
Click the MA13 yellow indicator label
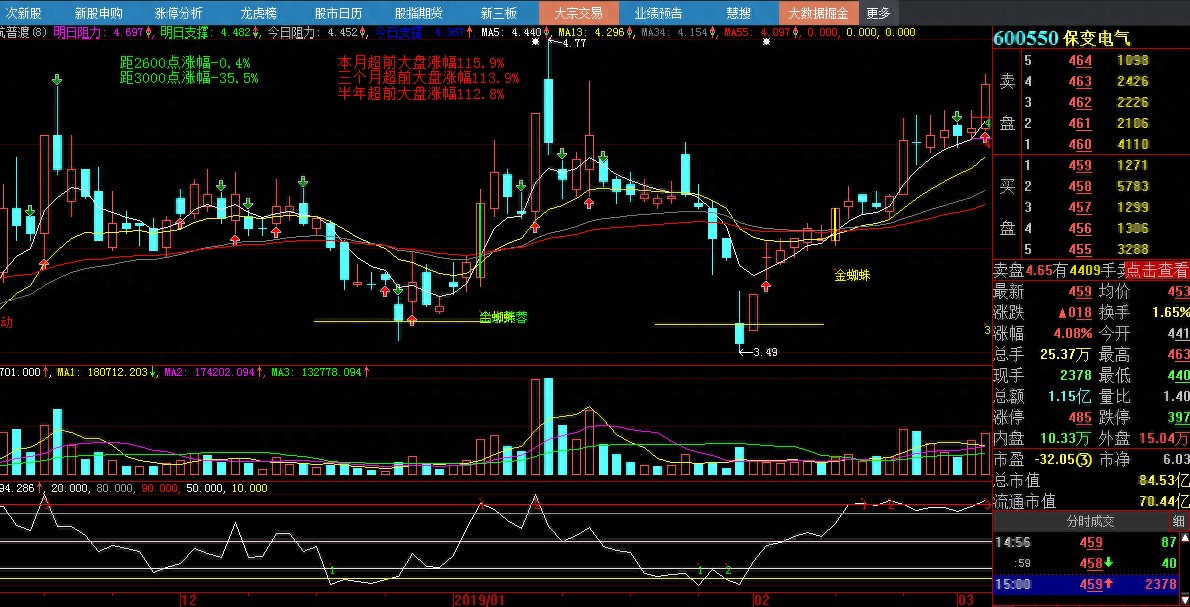(x=572, y=33)
